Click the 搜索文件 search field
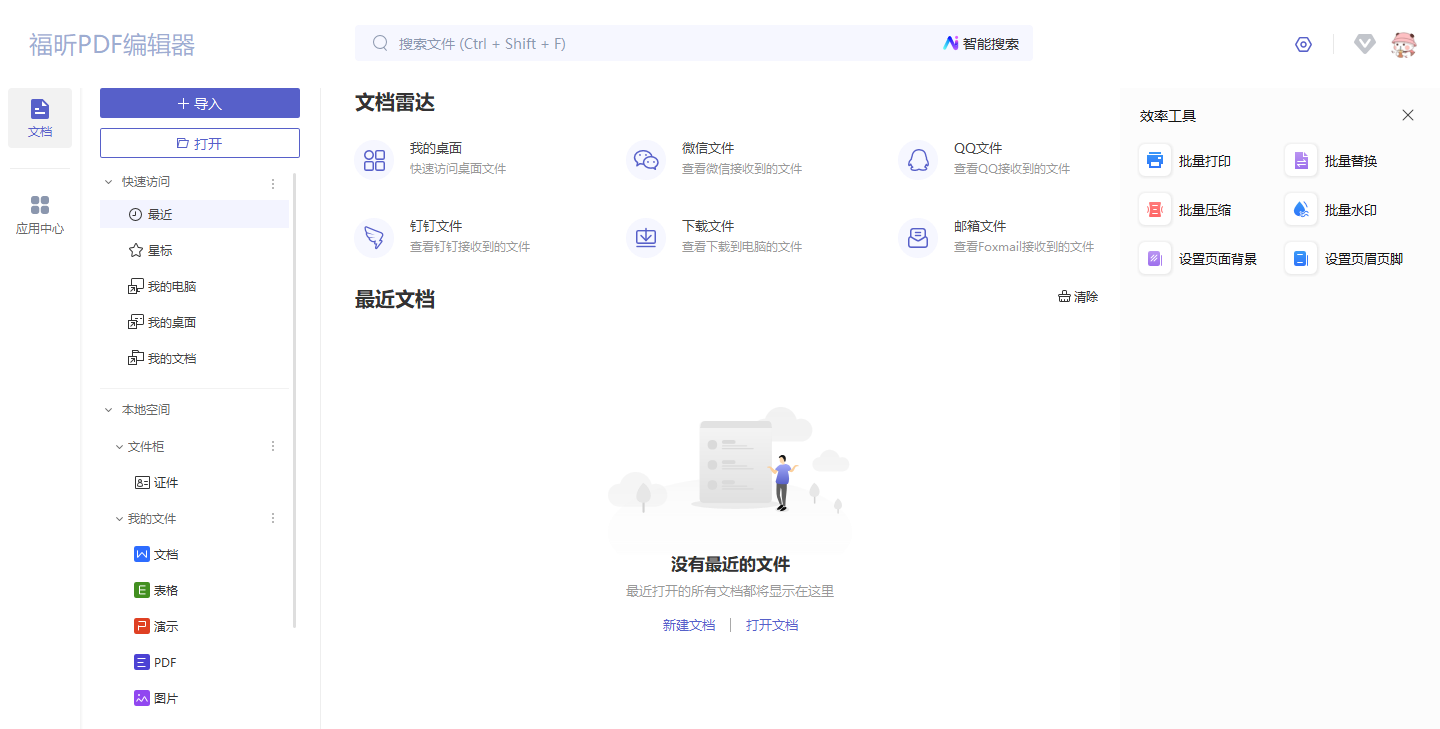 (660, 44)
